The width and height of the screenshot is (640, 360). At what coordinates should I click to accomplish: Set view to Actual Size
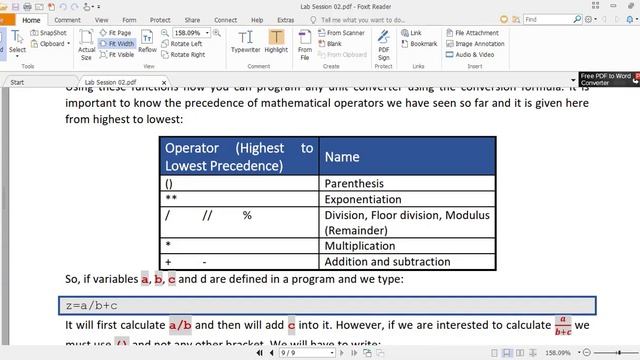coord(86,45)
